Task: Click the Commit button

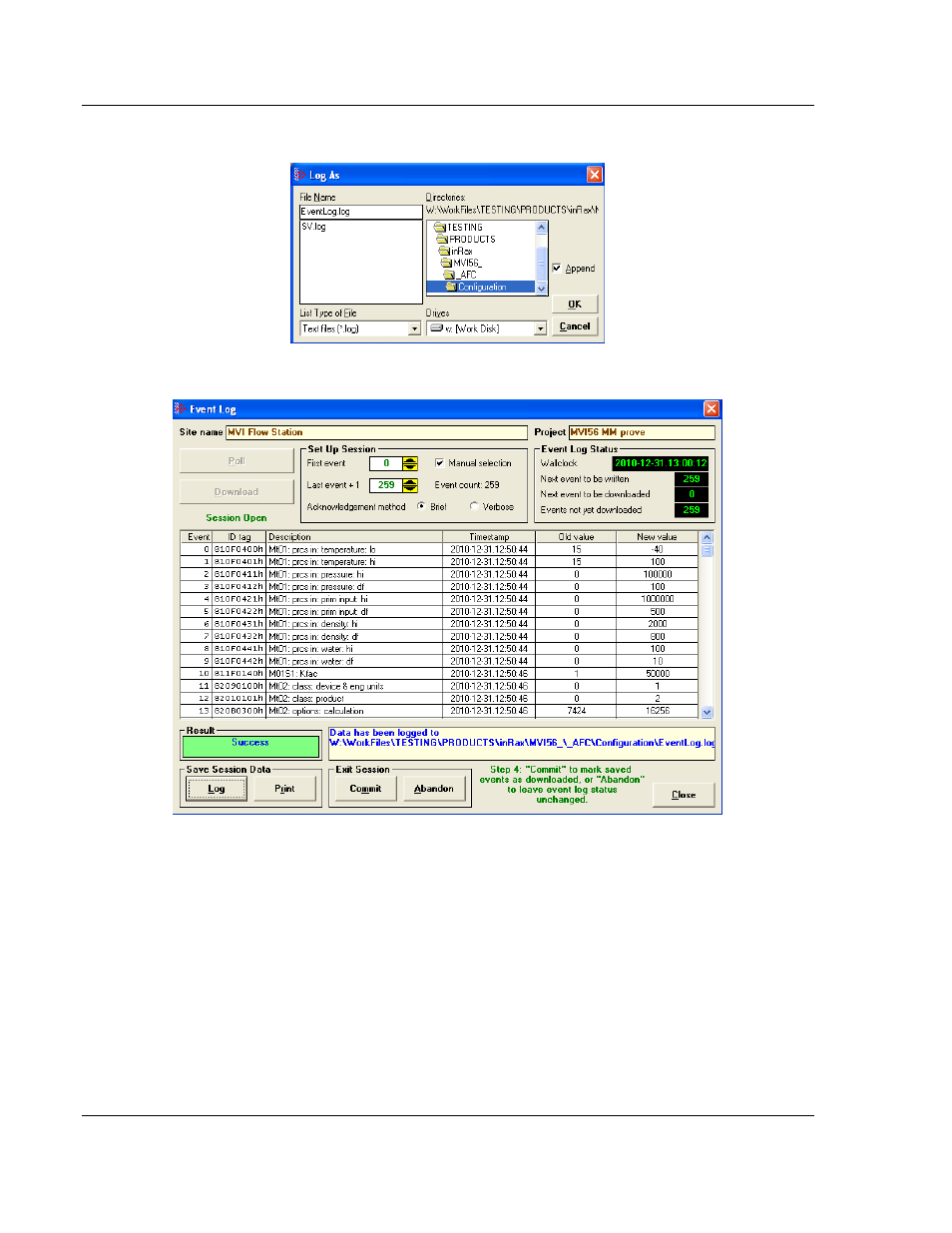Action: 365,789
